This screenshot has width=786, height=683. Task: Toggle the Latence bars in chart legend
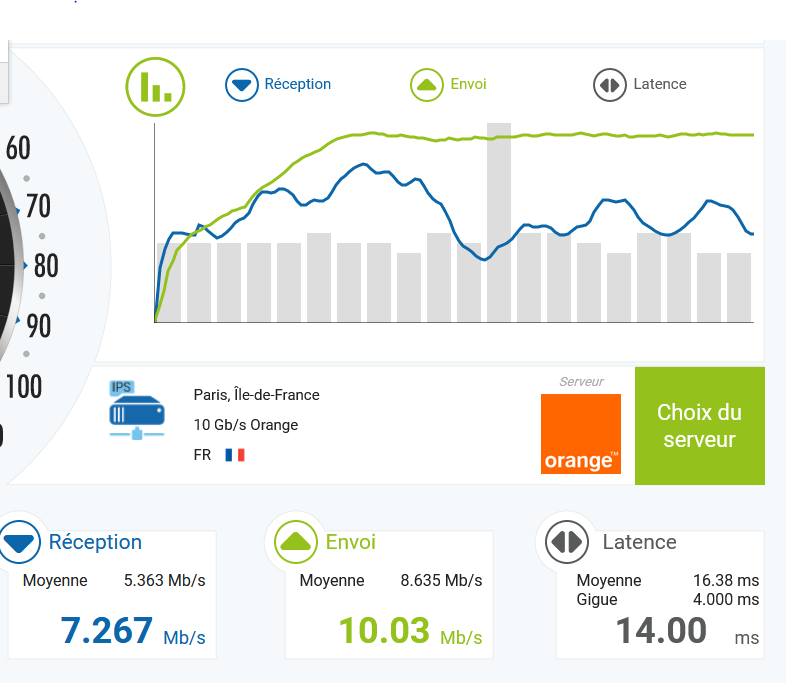coord(659,84)
